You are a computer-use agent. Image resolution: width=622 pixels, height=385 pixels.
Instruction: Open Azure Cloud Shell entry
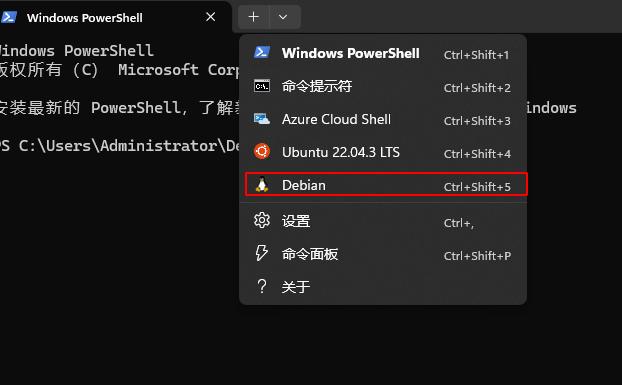pyautogui.click(x=383, y=119)
